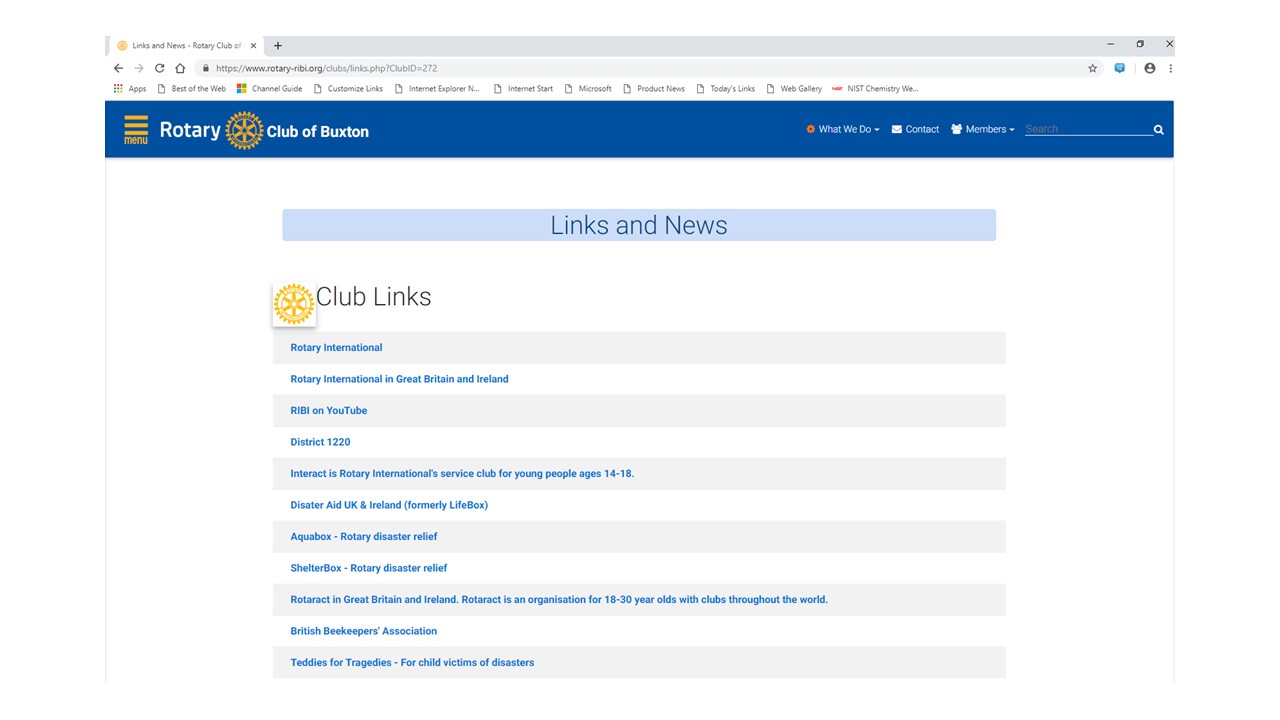Click the Links and News heading banner
This screenshot has height=720, width=1280.
(639, 225)
